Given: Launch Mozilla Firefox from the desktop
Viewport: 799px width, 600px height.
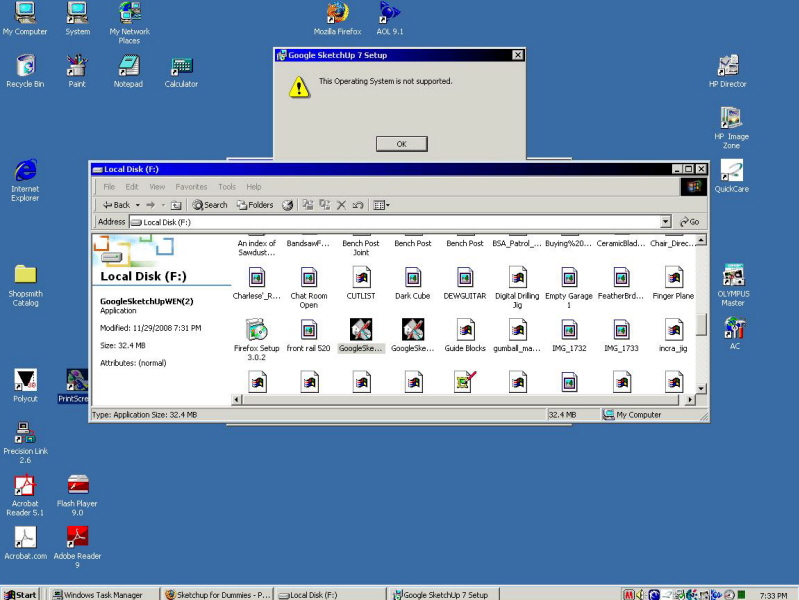Looking at the screenshot, I should click(337, 18).
